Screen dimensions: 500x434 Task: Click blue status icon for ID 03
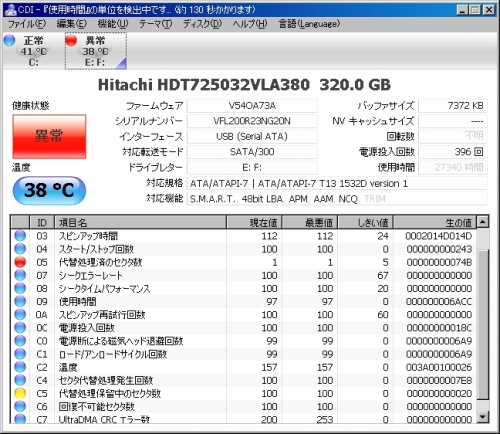(x=20, y=236)
